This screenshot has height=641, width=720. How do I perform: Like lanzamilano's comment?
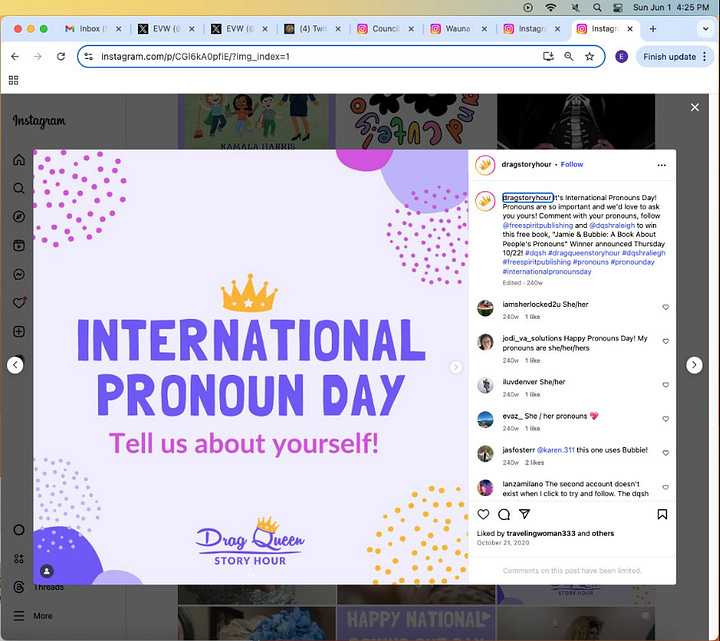pyautogui.click(x=665, y=487)
